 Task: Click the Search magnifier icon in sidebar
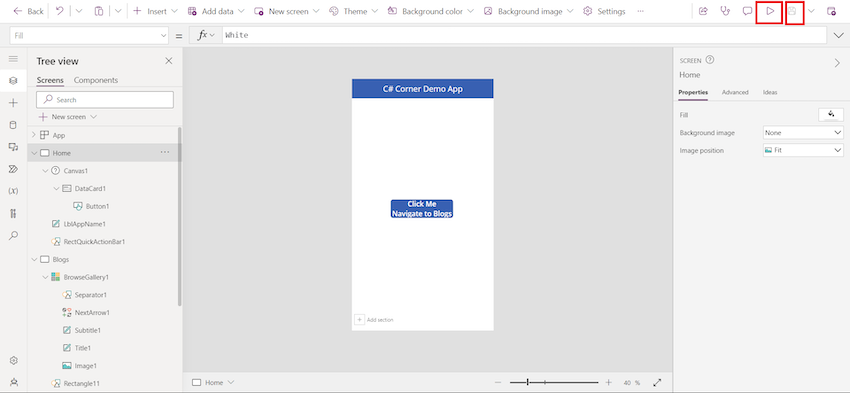14,235
